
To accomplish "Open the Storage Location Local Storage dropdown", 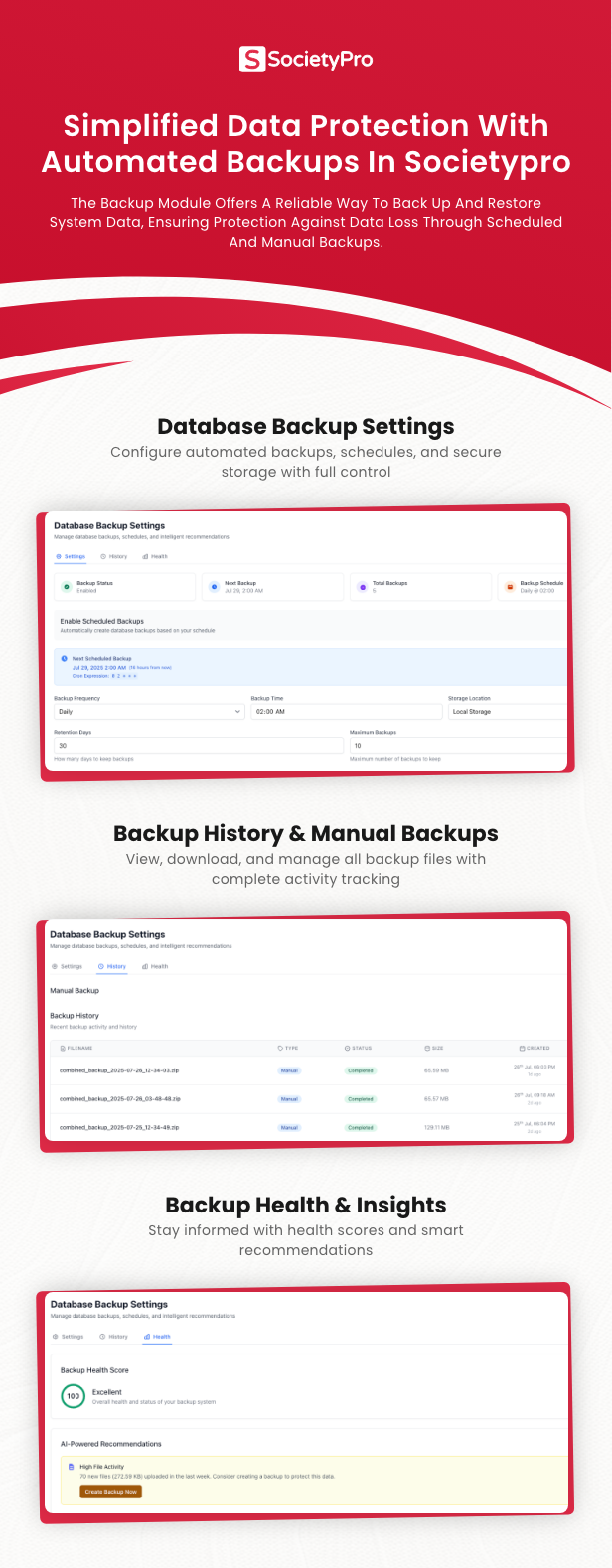I will point(507,711).
